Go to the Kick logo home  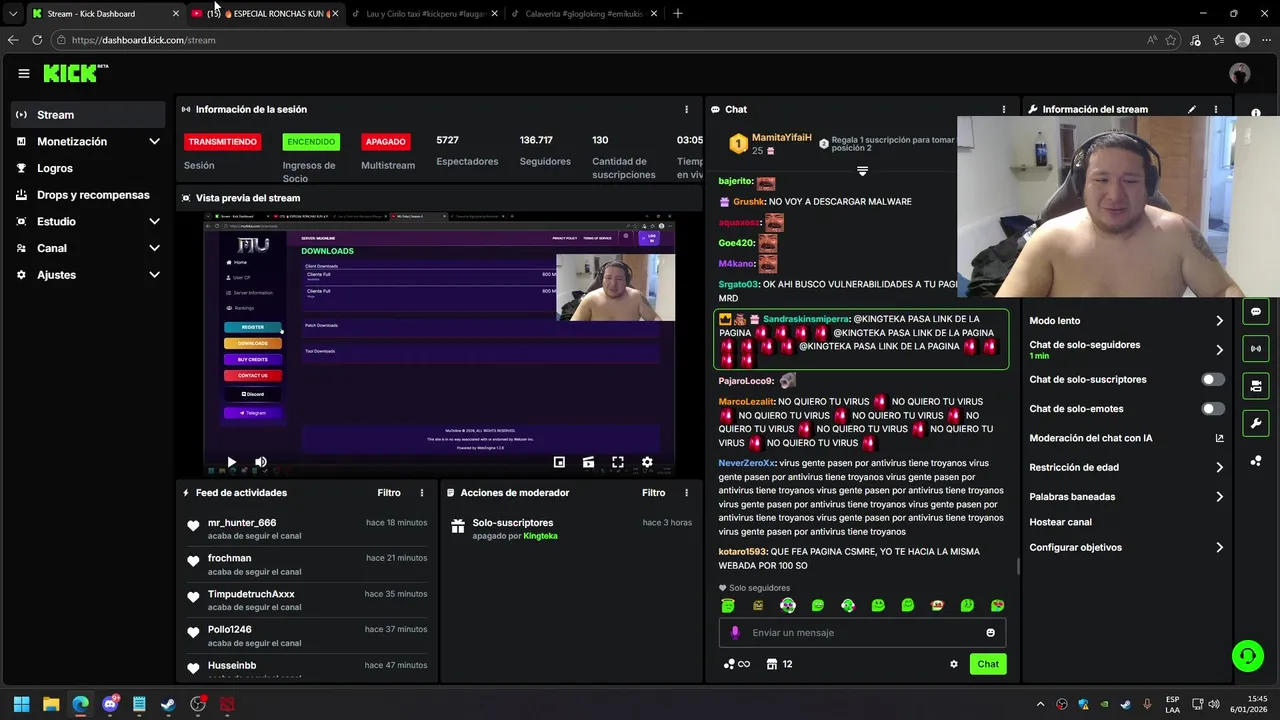pos(75,73)
